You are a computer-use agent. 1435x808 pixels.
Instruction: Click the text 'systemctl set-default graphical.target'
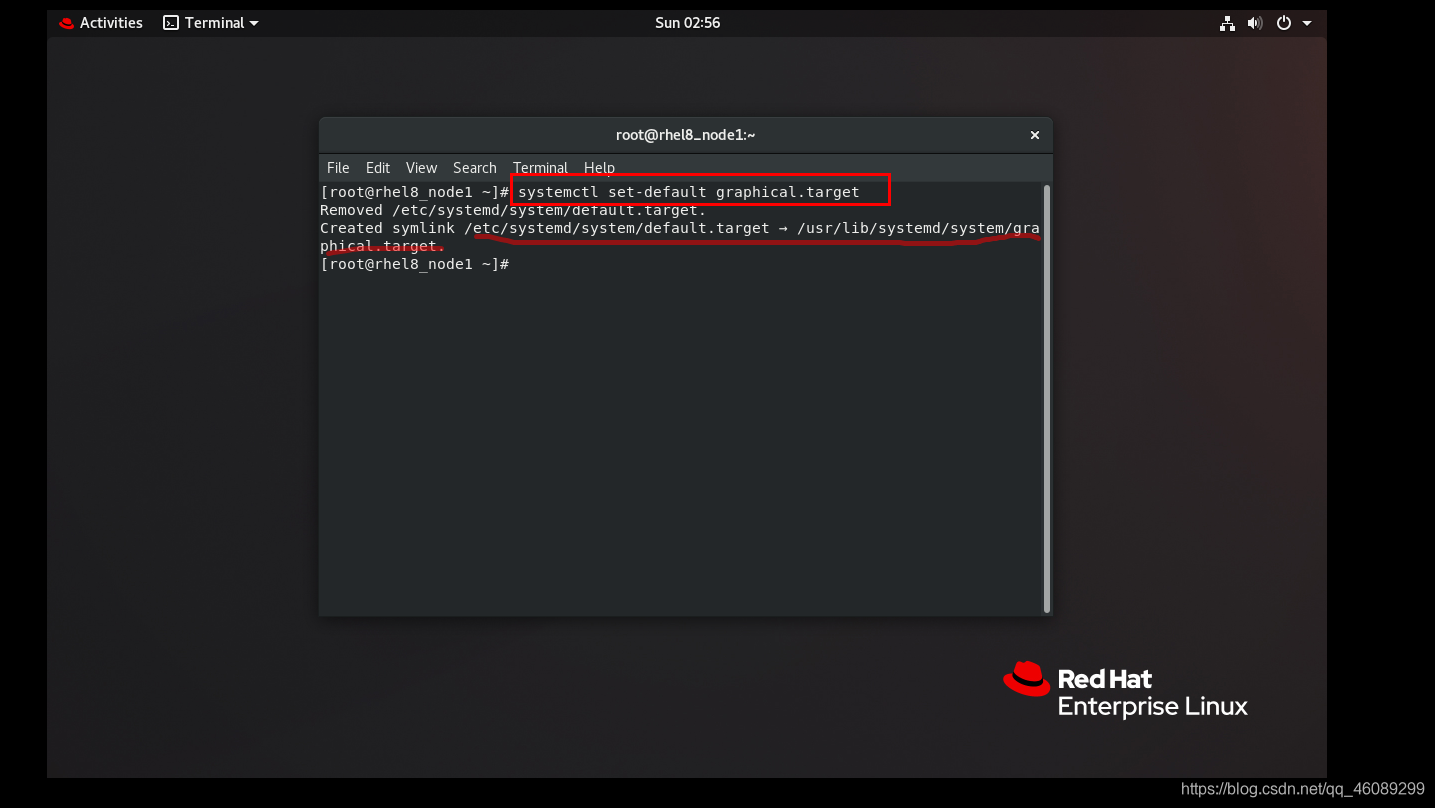tap(688, 192)
